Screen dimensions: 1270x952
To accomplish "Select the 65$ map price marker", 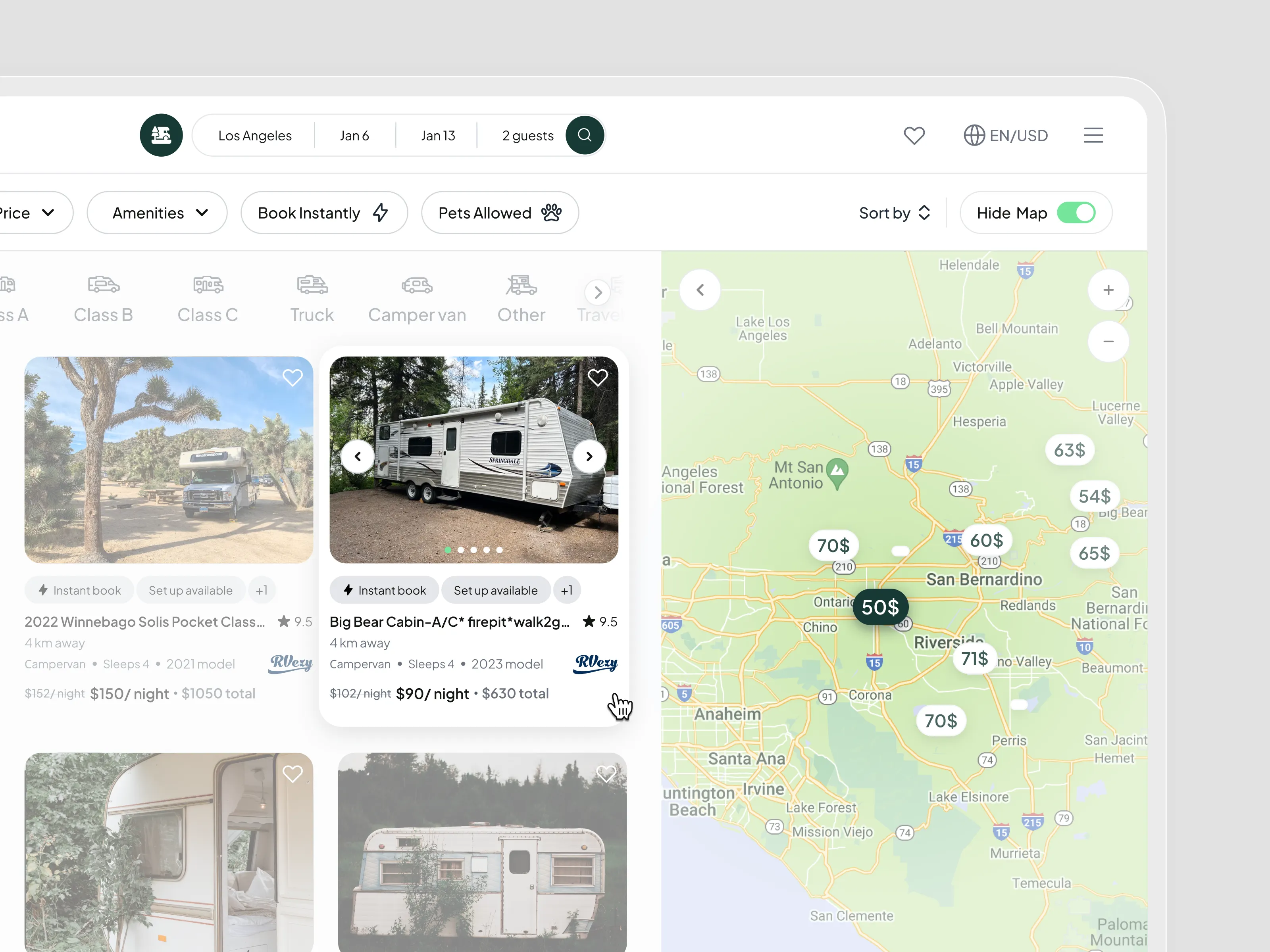I will 1094,553.
